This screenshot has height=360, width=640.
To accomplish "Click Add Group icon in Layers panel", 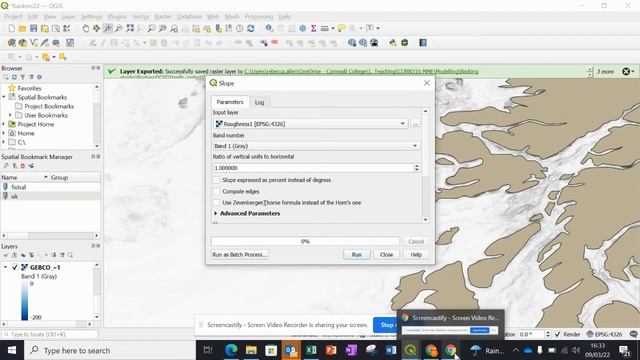I will (14, 255).
